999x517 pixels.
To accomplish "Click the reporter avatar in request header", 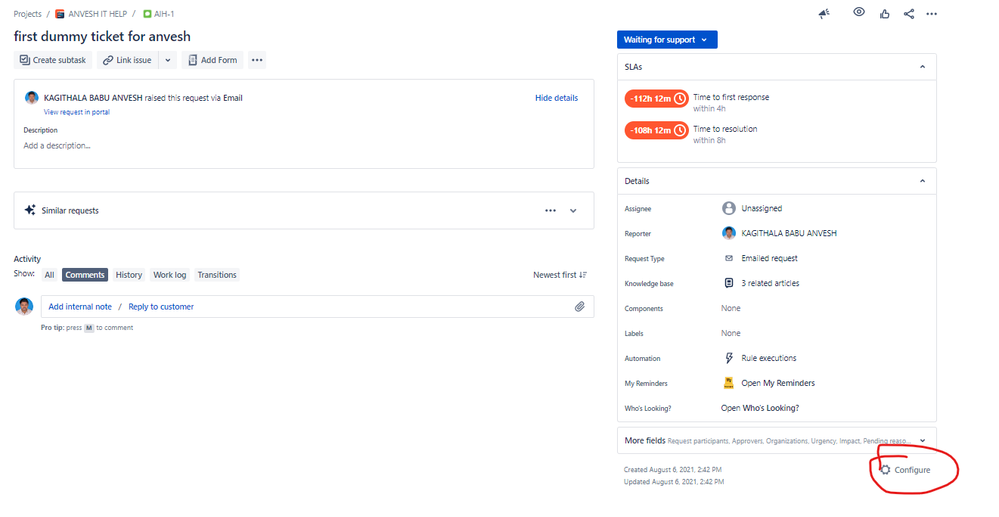I will 31,98.
